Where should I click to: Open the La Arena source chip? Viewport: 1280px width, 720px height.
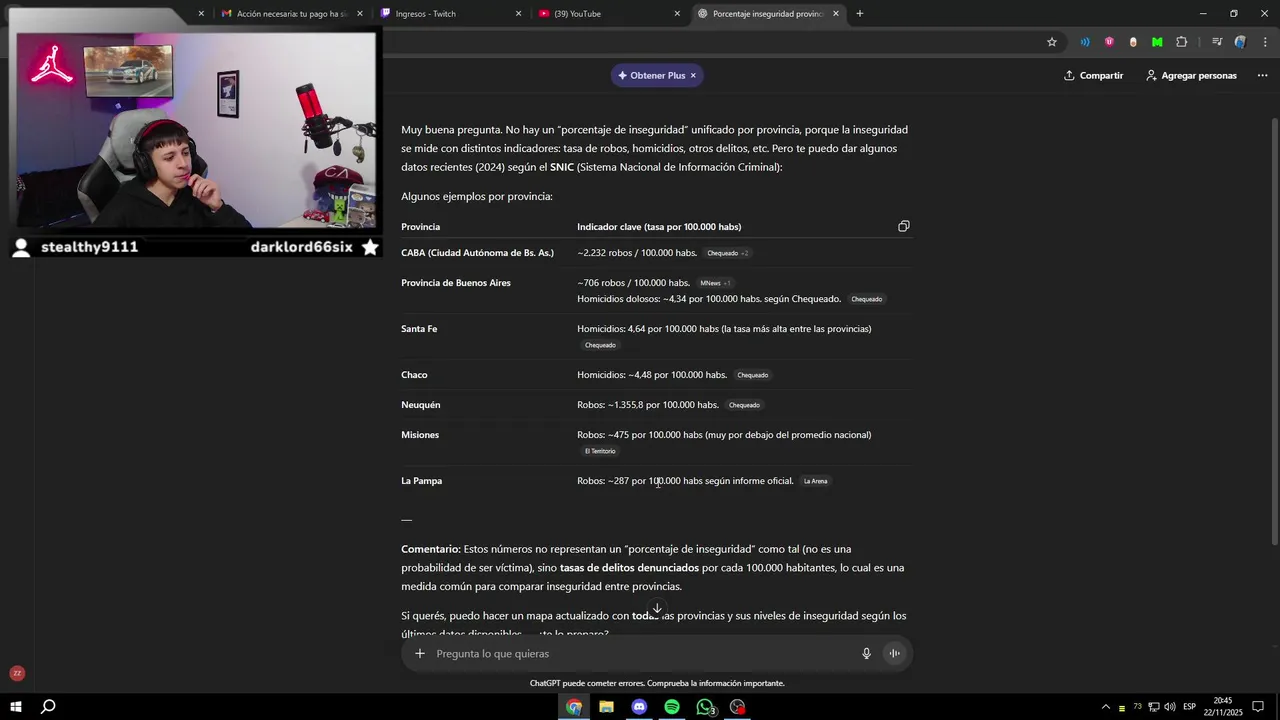[x=815, y=481]
